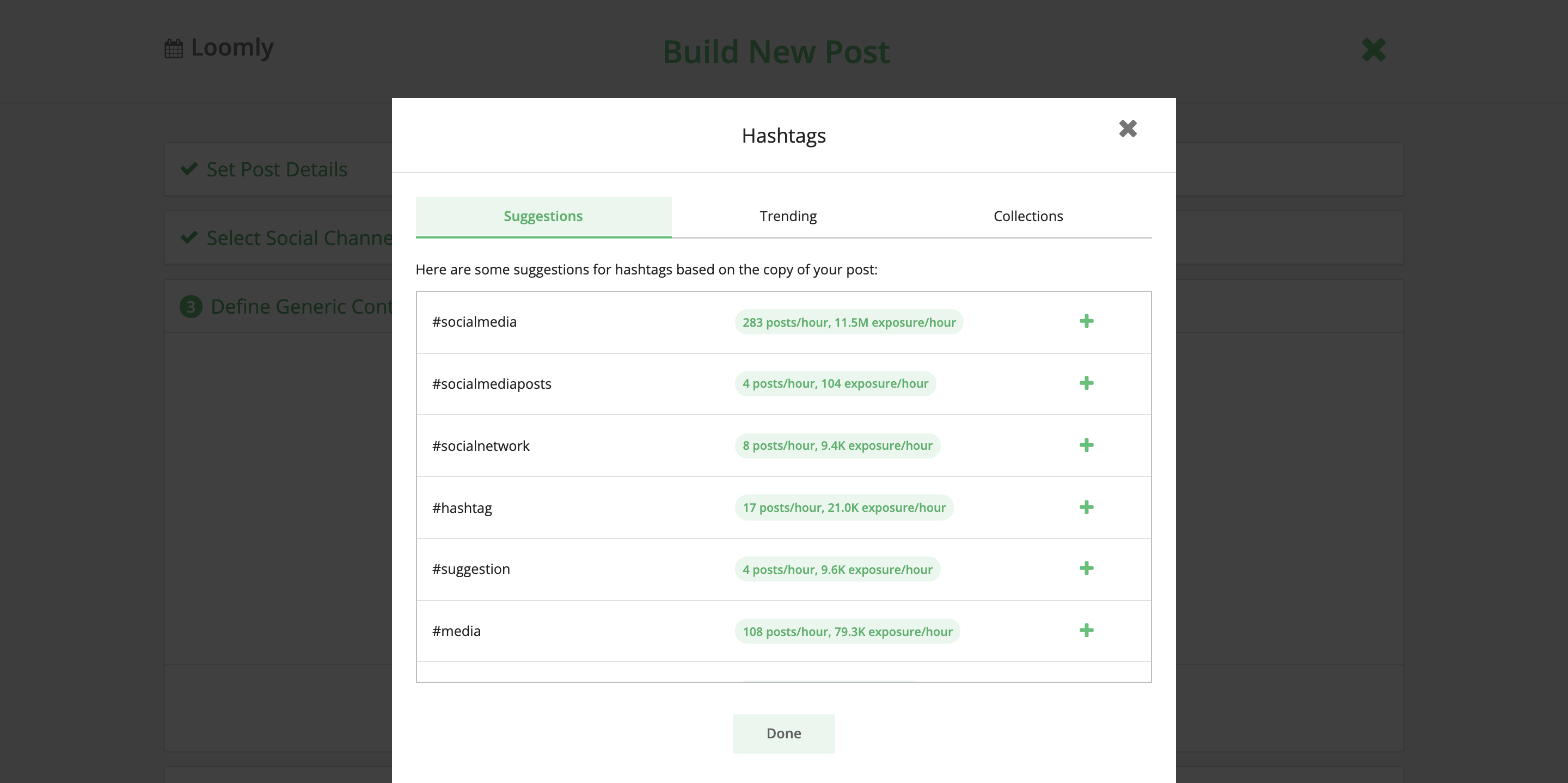The width and height of the screenshot is (1568, 783).
Task: Click the Done button
Action: tap(783, 733)
